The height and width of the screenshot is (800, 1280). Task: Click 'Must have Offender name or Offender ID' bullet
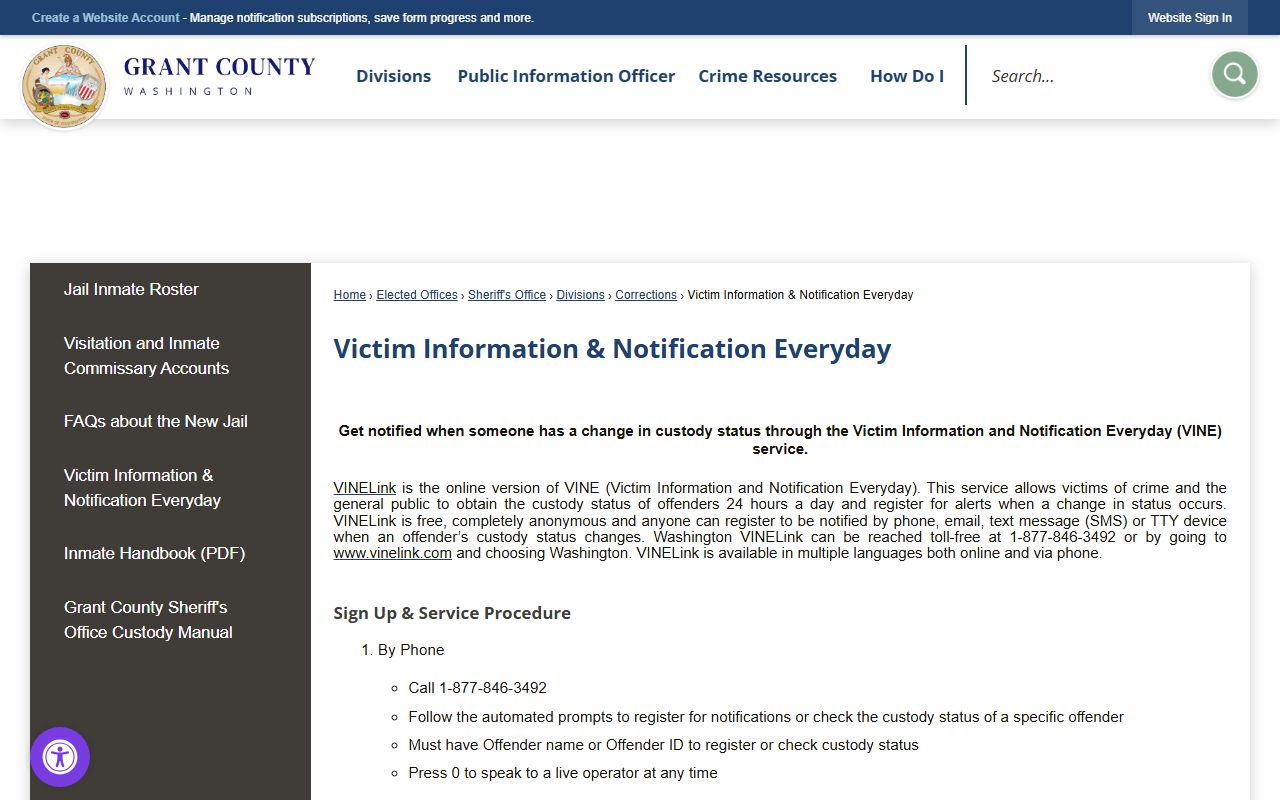pyautogui.click(x=663, y=745)
